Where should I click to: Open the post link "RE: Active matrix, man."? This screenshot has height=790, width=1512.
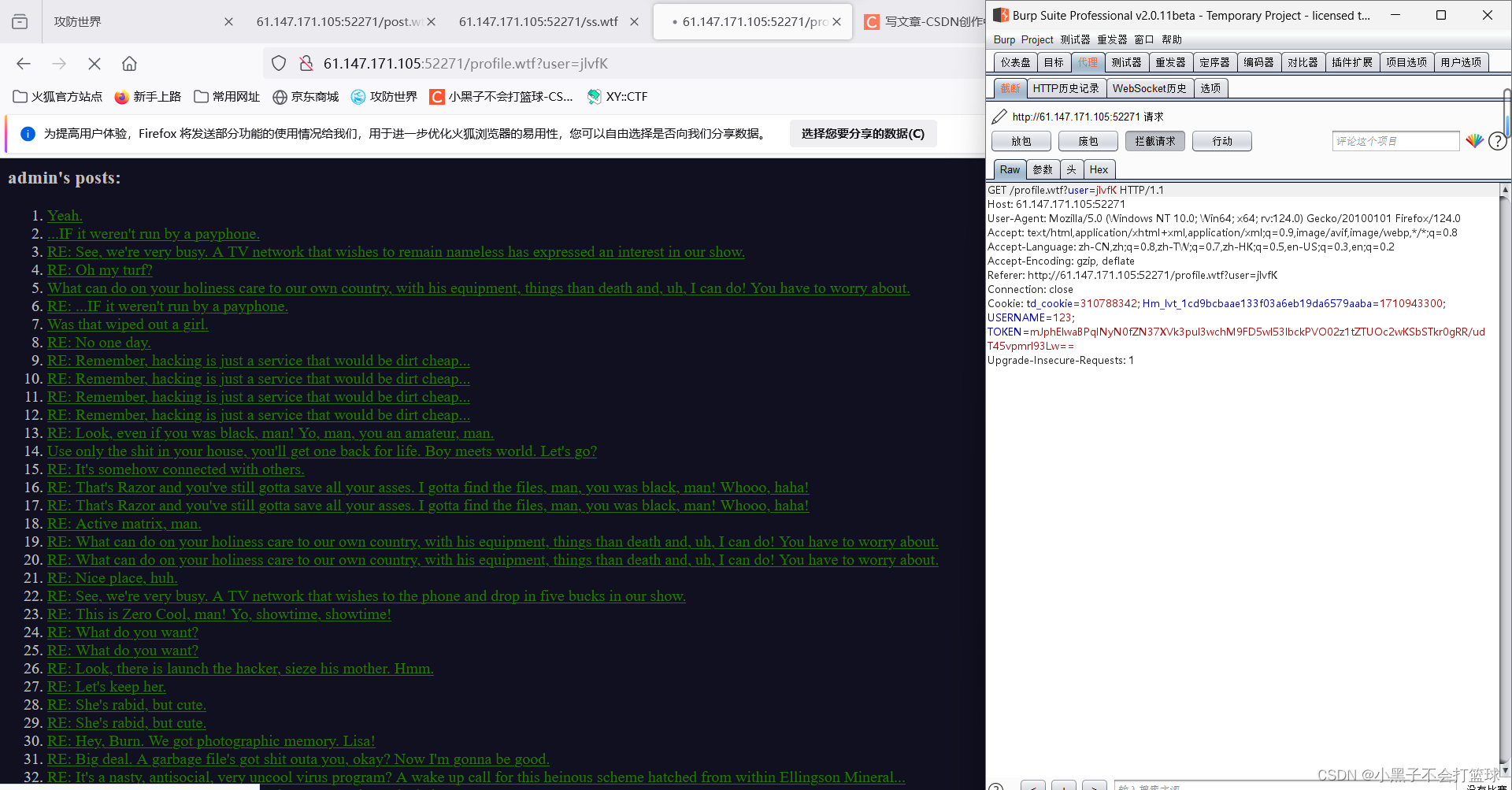click(124, 524)
